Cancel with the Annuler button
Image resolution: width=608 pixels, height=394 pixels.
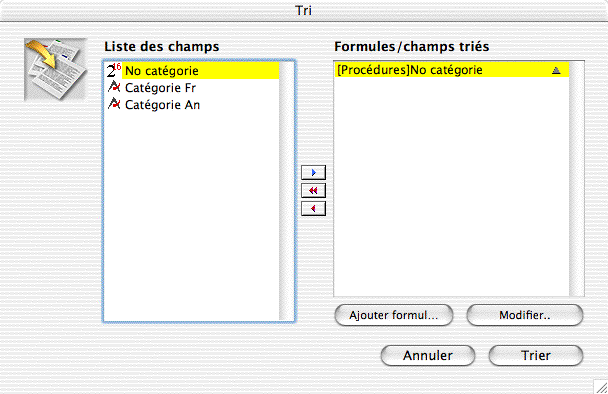coord(428,355)
